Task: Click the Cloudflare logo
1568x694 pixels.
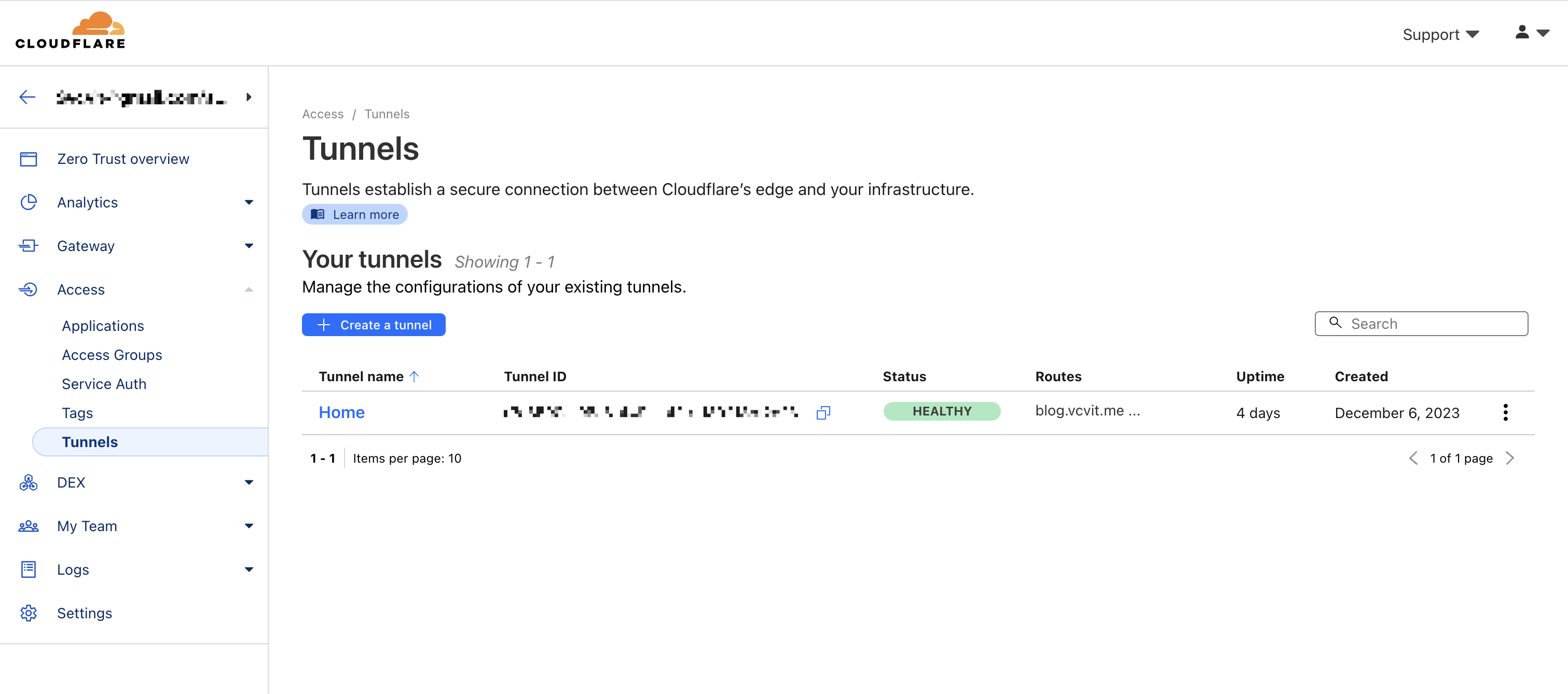Action: tap(70, 31)
